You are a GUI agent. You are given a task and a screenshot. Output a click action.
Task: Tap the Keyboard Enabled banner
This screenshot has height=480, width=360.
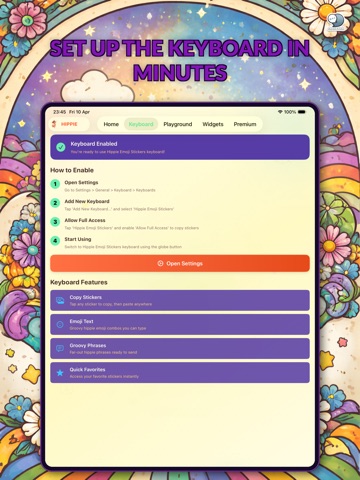point(180,147)
